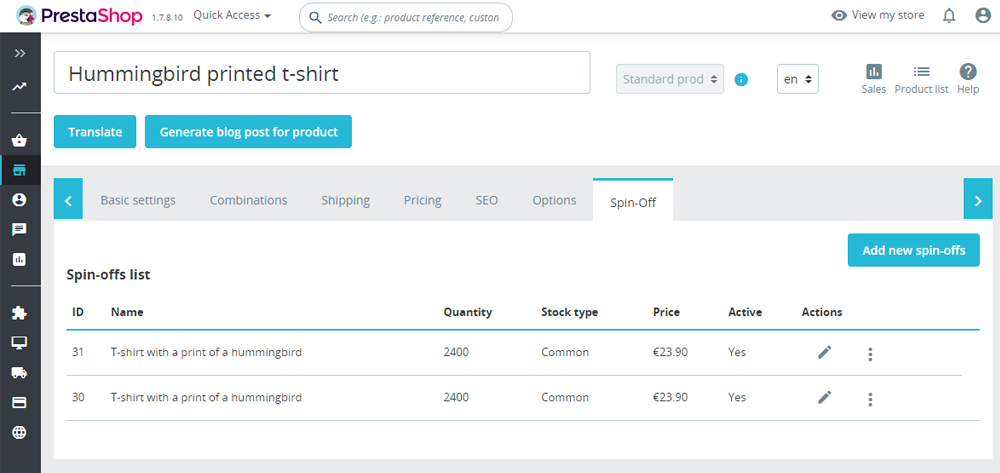
Task: Open the Quick Access dropdown
Action: point(232,15)
